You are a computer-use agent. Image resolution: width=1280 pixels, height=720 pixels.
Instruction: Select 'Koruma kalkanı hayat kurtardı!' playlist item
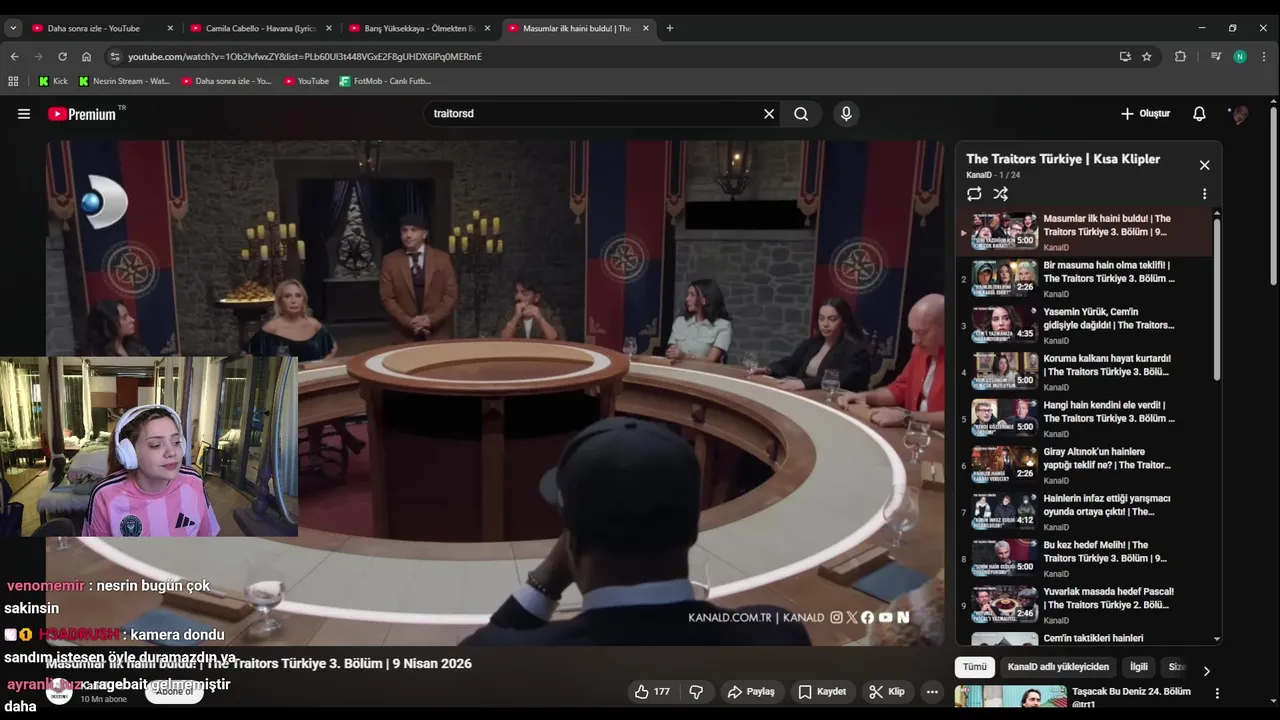1085,372
